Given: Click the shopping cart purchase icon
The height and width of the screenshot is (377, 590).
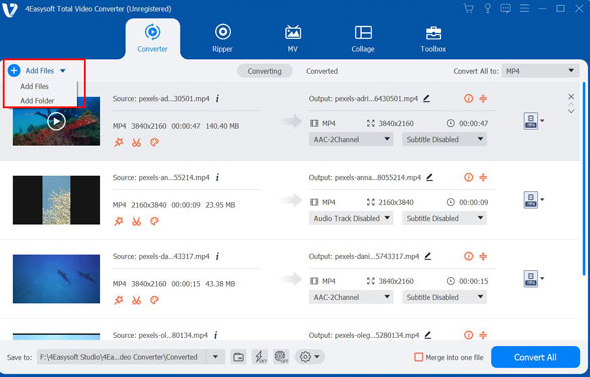Looking at the screenshot, I should click(x=468, y=8).
